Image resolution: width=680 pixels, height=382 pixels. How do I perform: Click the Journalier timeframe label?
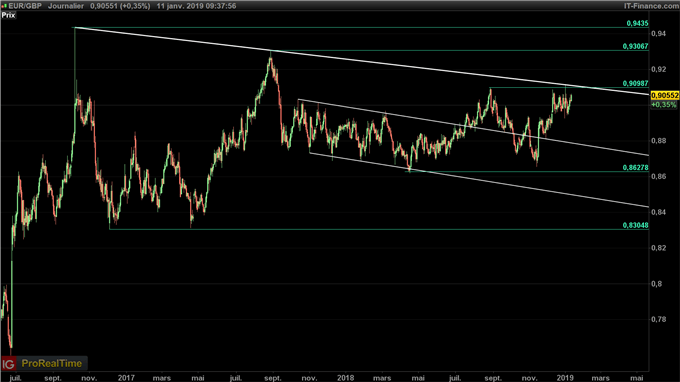[66, 6]
